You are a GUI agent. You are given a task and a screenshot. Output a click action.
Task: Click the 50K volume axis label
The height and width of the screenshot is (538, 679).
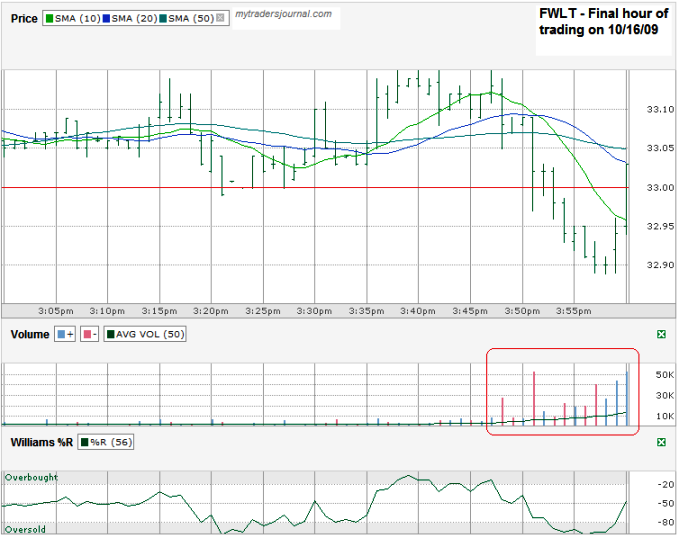point(665,375)
